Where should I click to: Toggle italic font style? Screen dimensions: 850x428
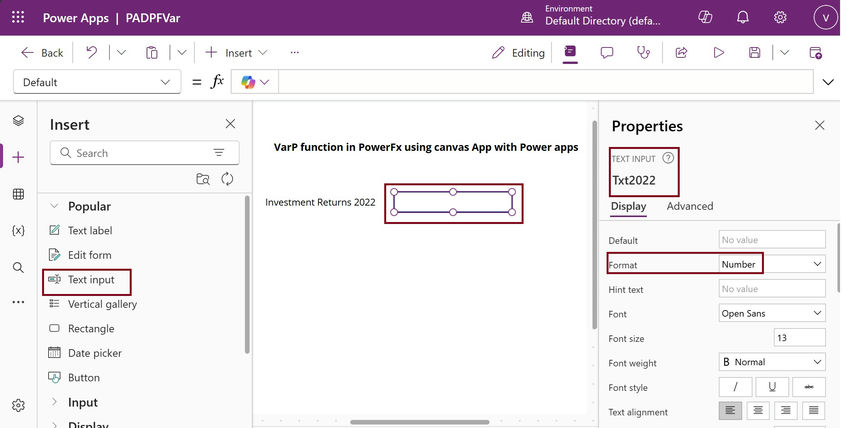click(x=735, y=387)
